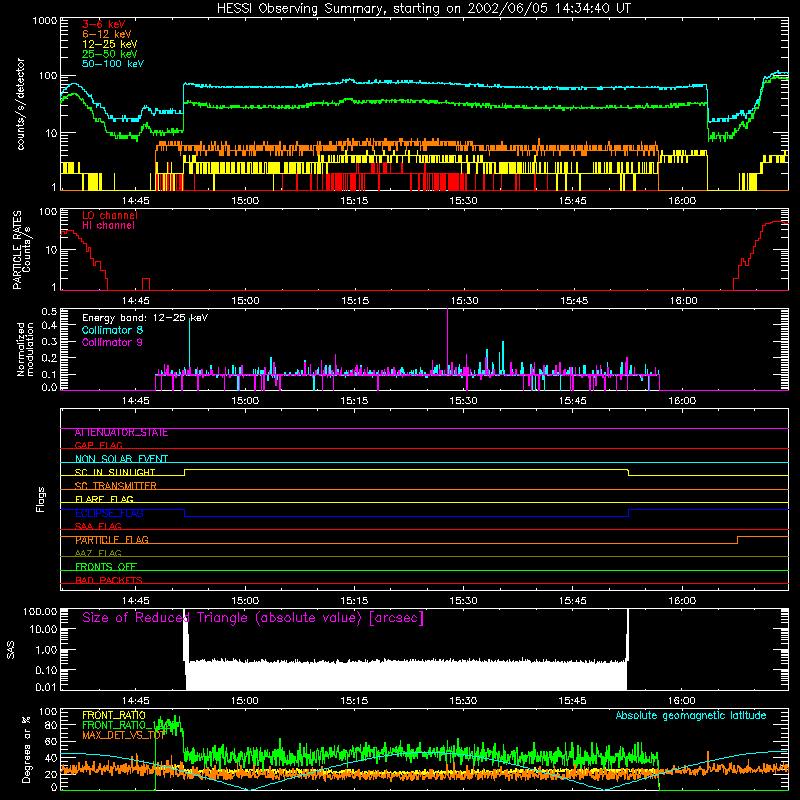
Task: Click the SC_IN_SUNLIGHT flag label
Action: pos(115,472)
